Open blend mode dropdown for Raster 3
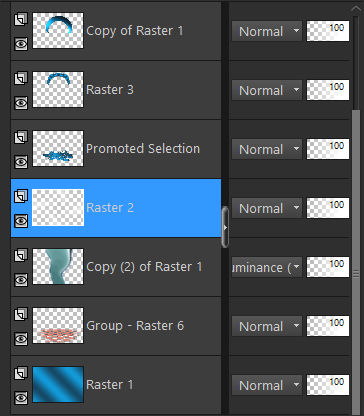Viewport: 364px width, 416px height. pos(267,90)
